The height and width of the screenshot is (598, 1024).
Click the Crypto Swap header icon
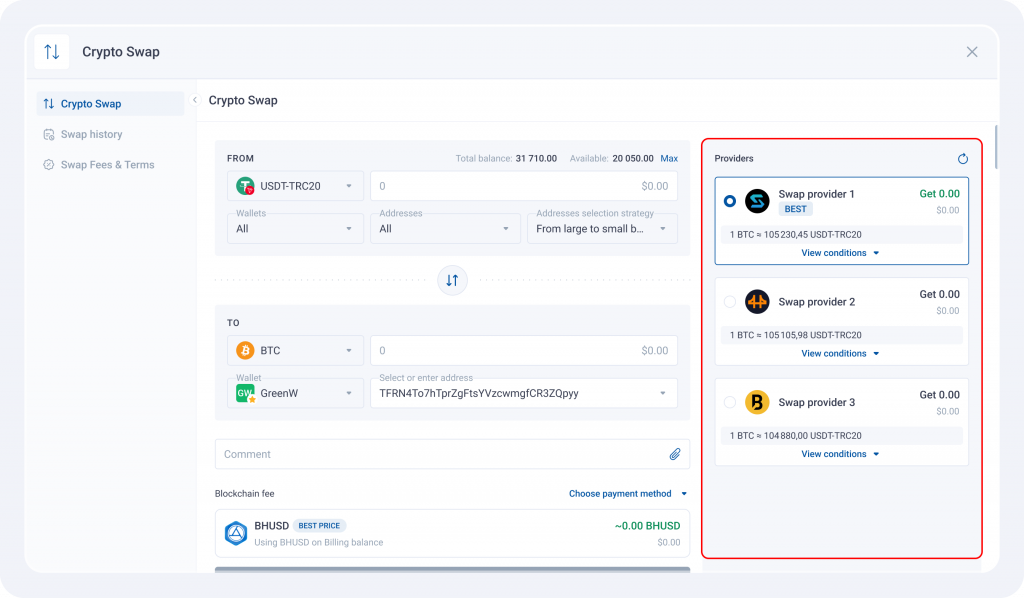click(x=52, y=52)
